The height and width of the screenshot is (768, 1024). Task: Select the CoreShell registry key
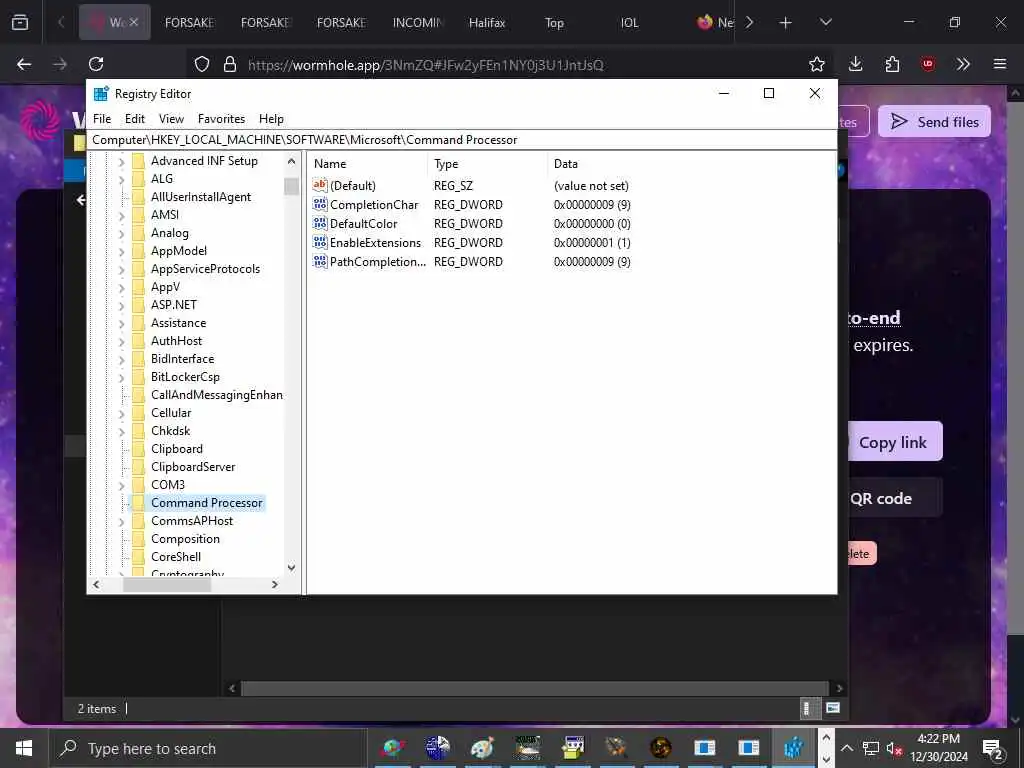point(176,556)
